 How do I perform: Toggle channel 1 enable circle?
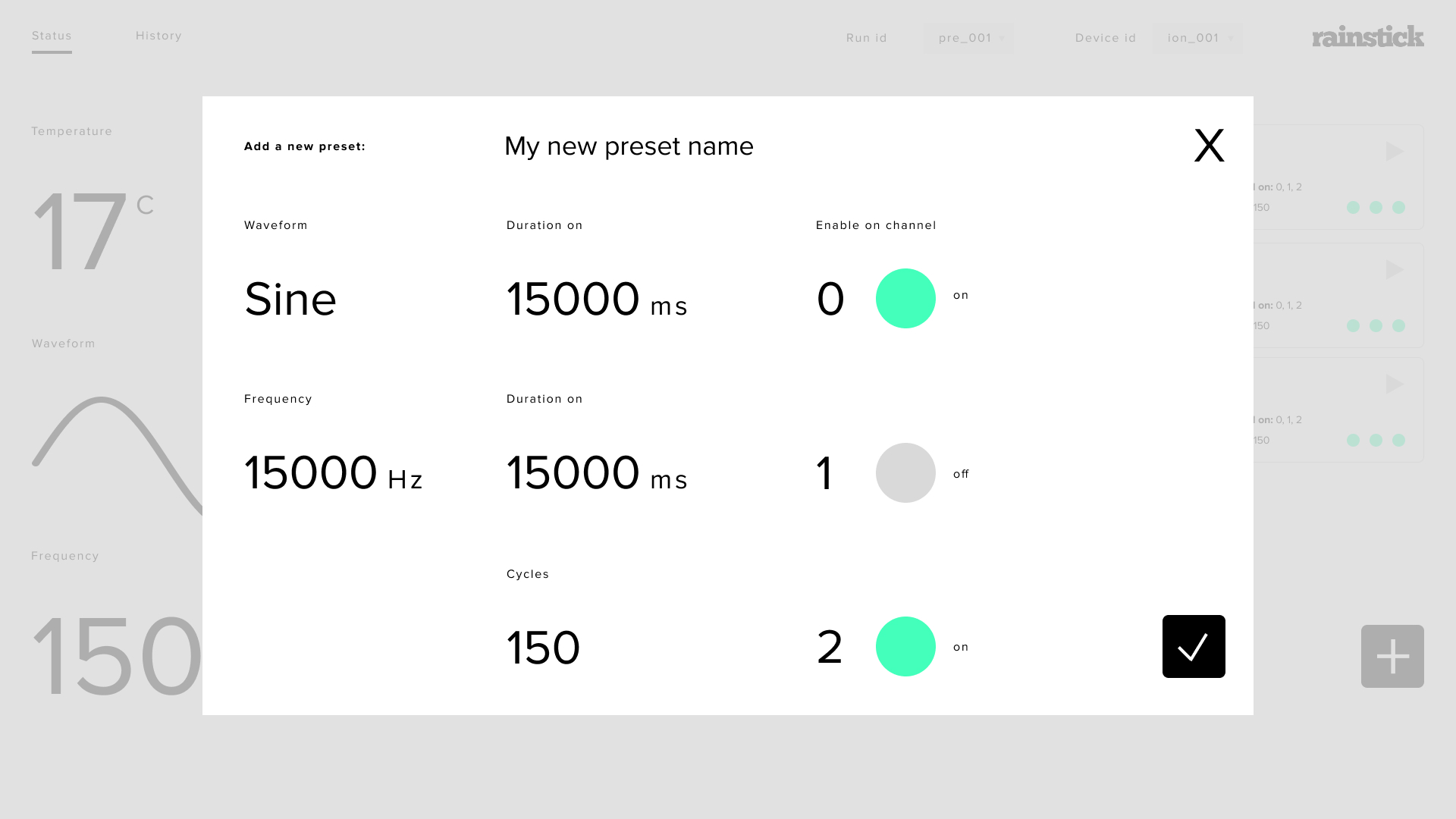(905, 472)
